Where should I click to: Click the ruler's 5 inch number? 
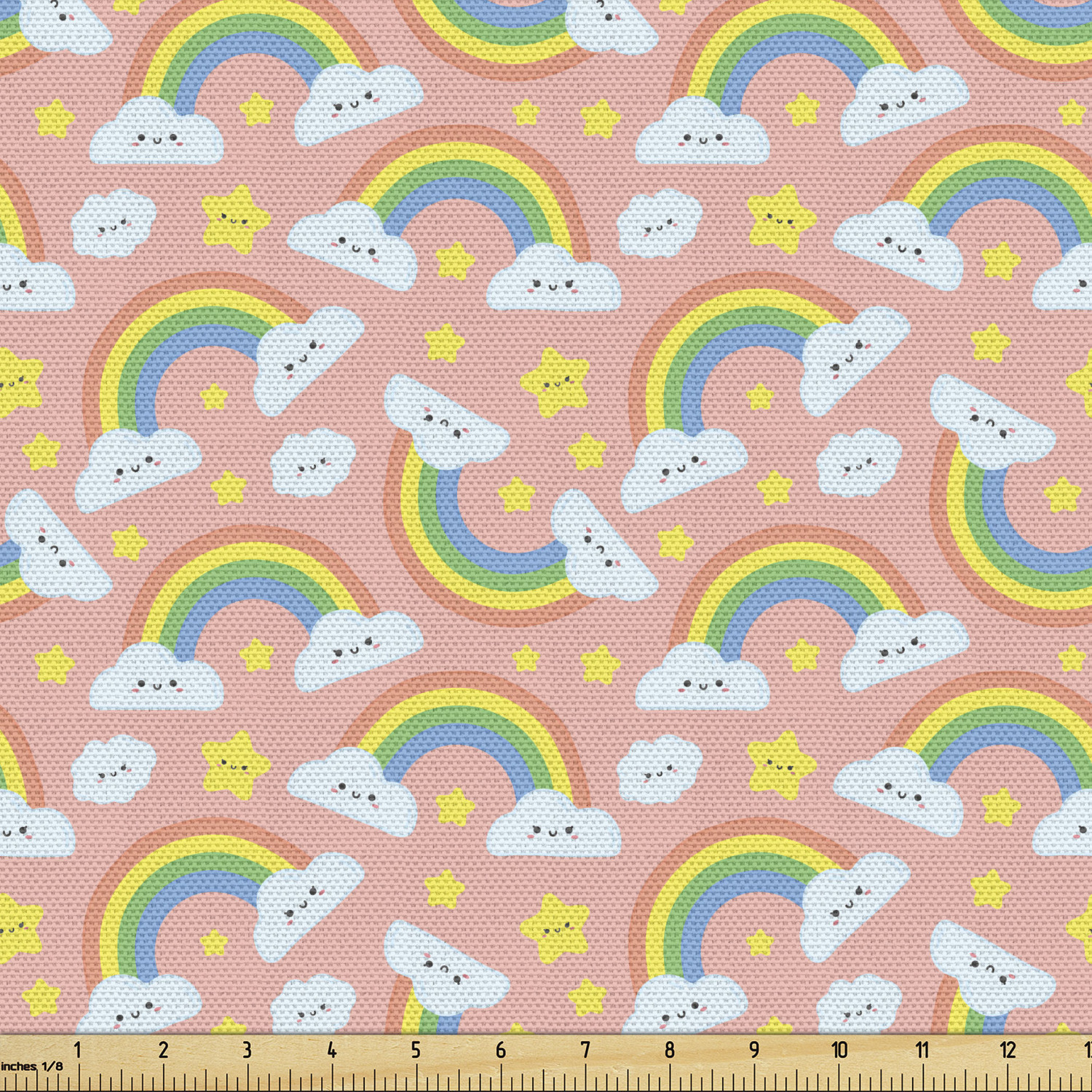[x=416, y=1050]
